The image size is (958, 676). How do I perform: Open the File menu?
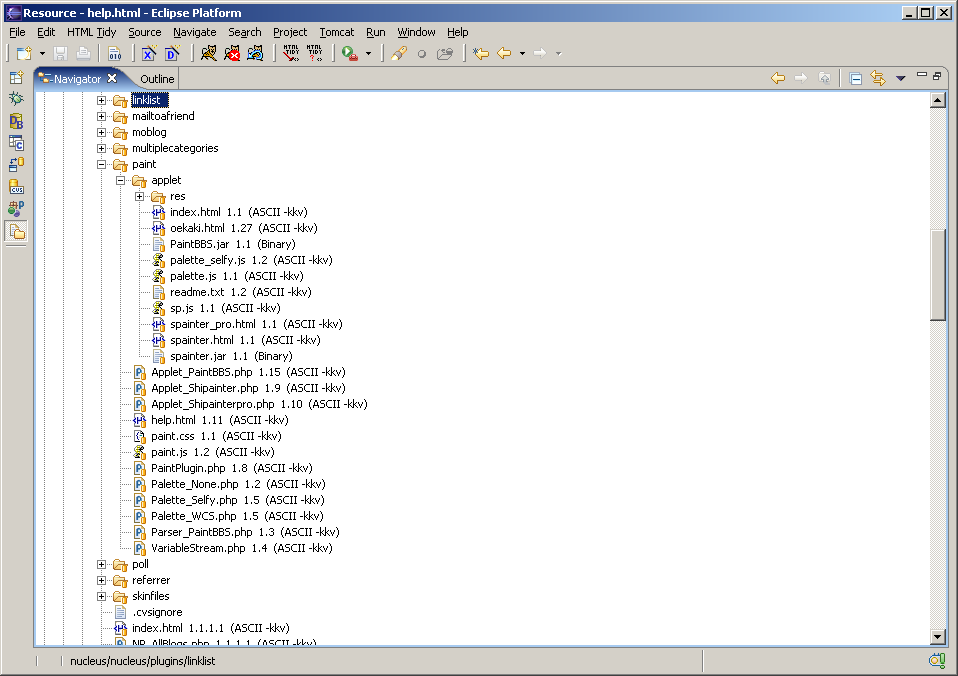pos(17,32)
